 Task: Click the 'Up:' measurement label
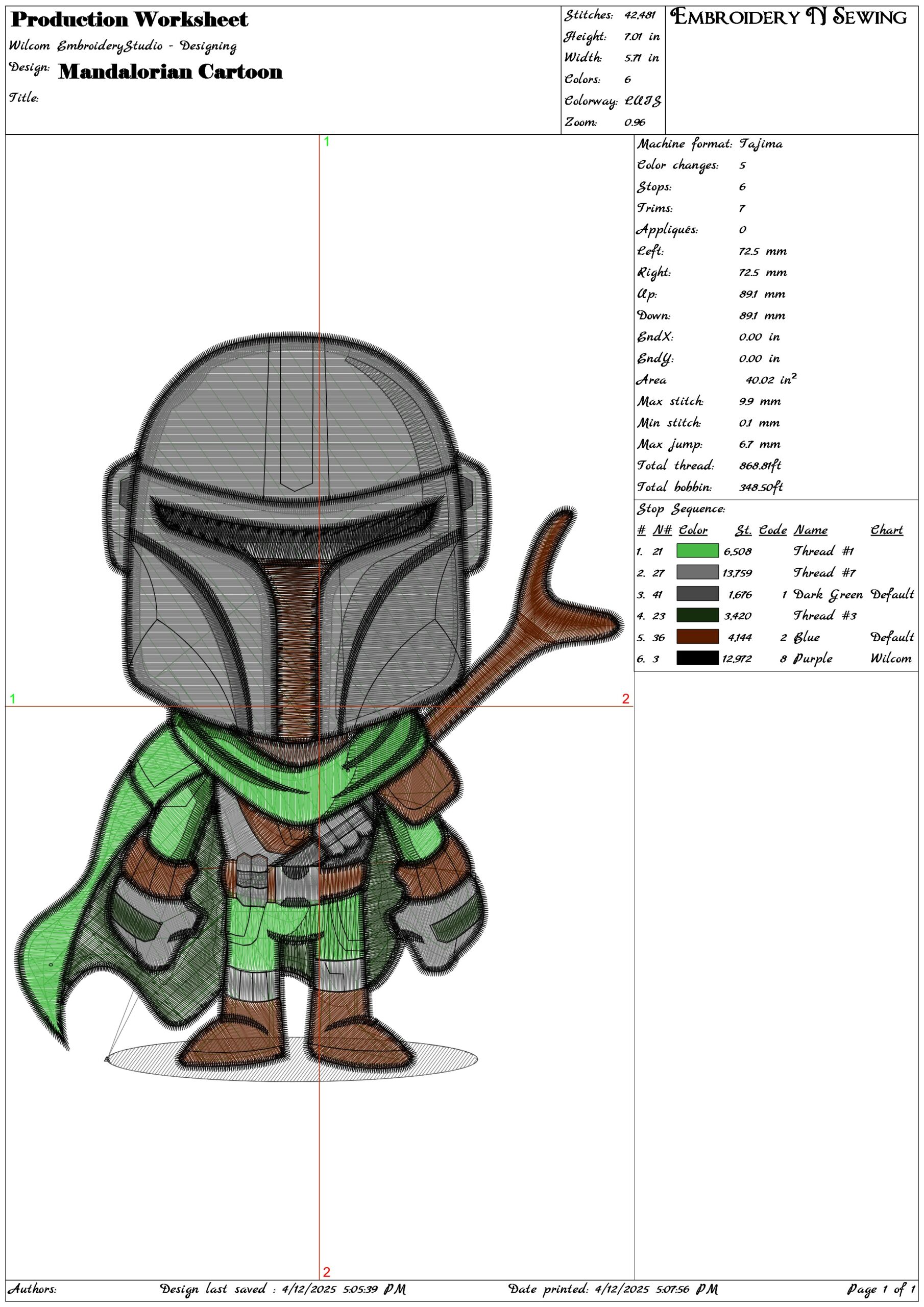[647, 294]
